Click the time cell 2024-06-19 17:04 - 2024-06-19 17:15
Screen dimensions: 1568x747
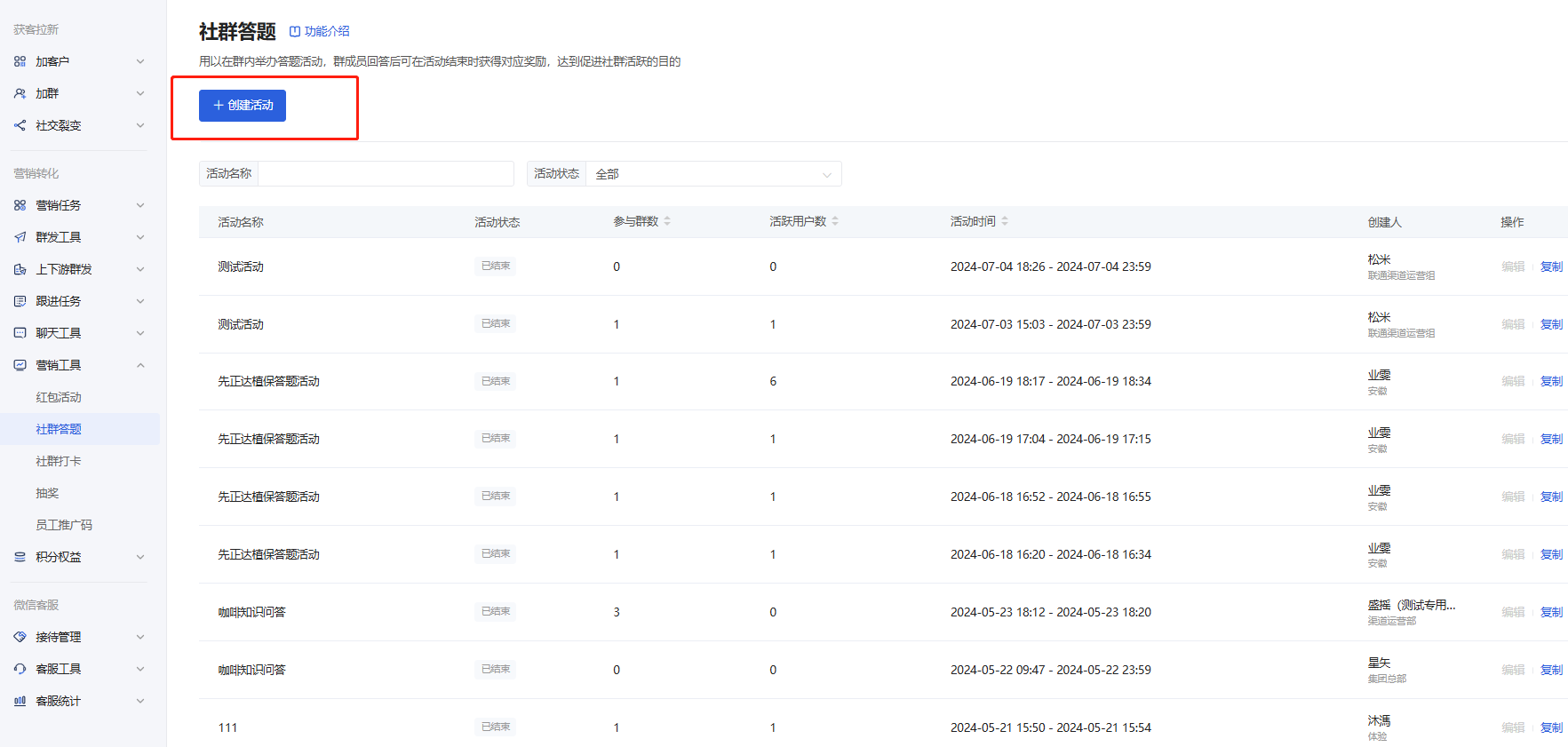1051,439
